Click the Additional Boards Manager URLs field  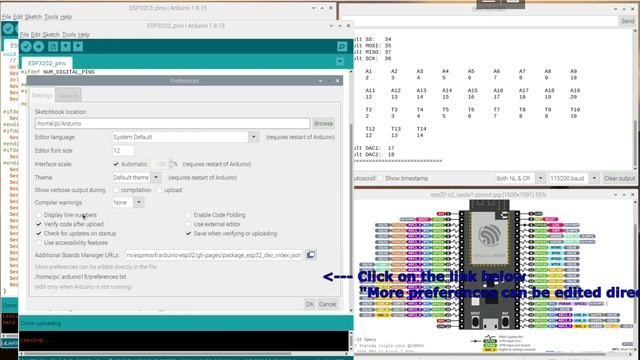214,255
